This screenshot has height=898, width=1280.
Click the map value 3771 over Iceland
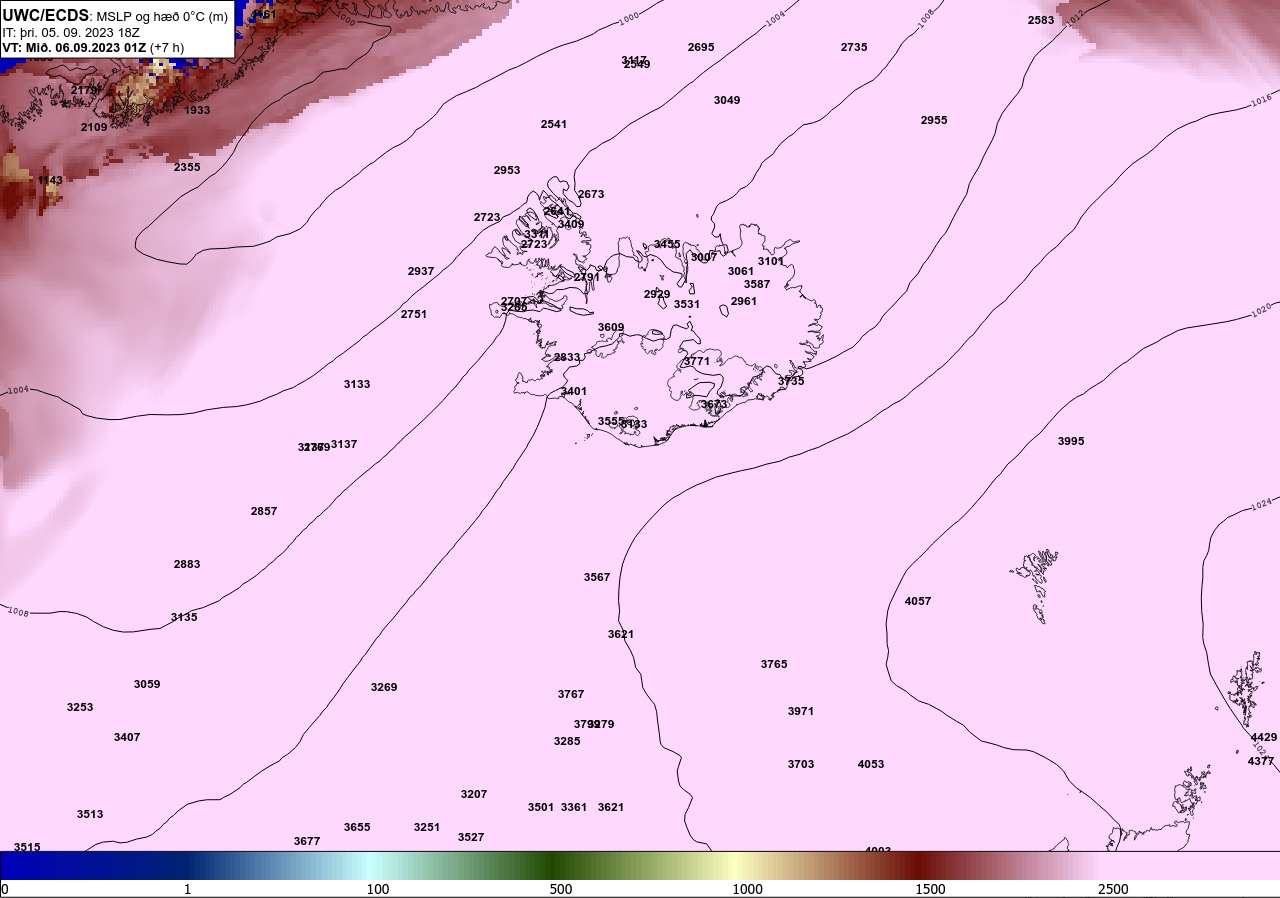click(x=697, y=361)
